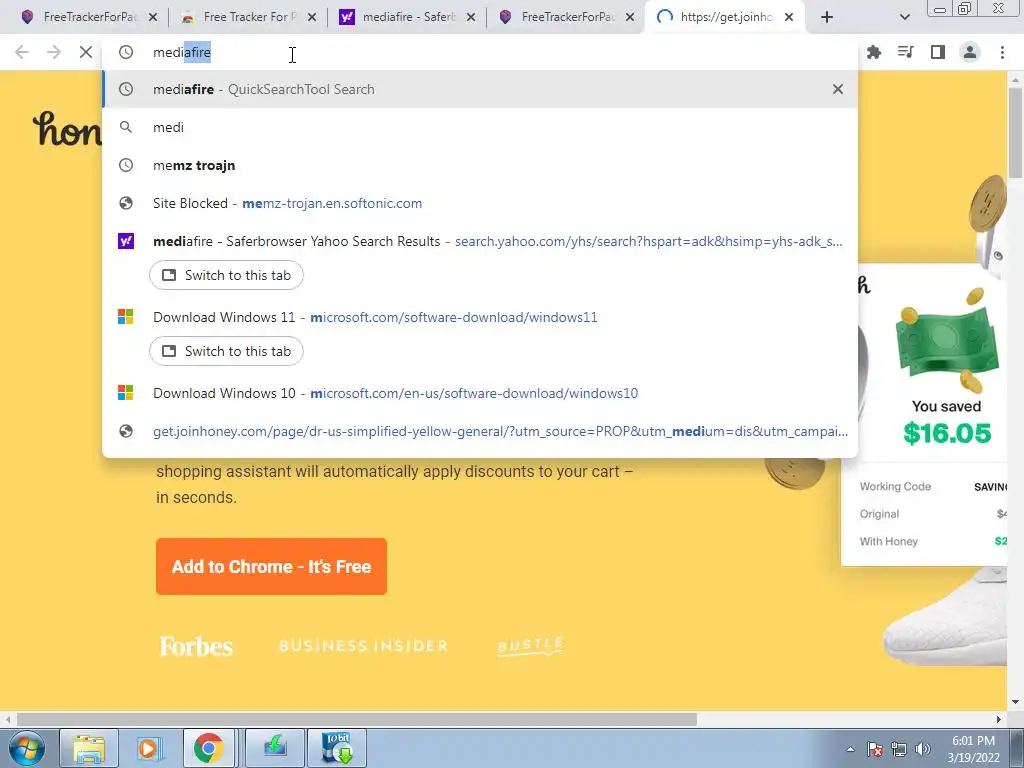The image size is (1024, 768).
Task: Open the Chrome profile avatar
Action: pos(970,52)
